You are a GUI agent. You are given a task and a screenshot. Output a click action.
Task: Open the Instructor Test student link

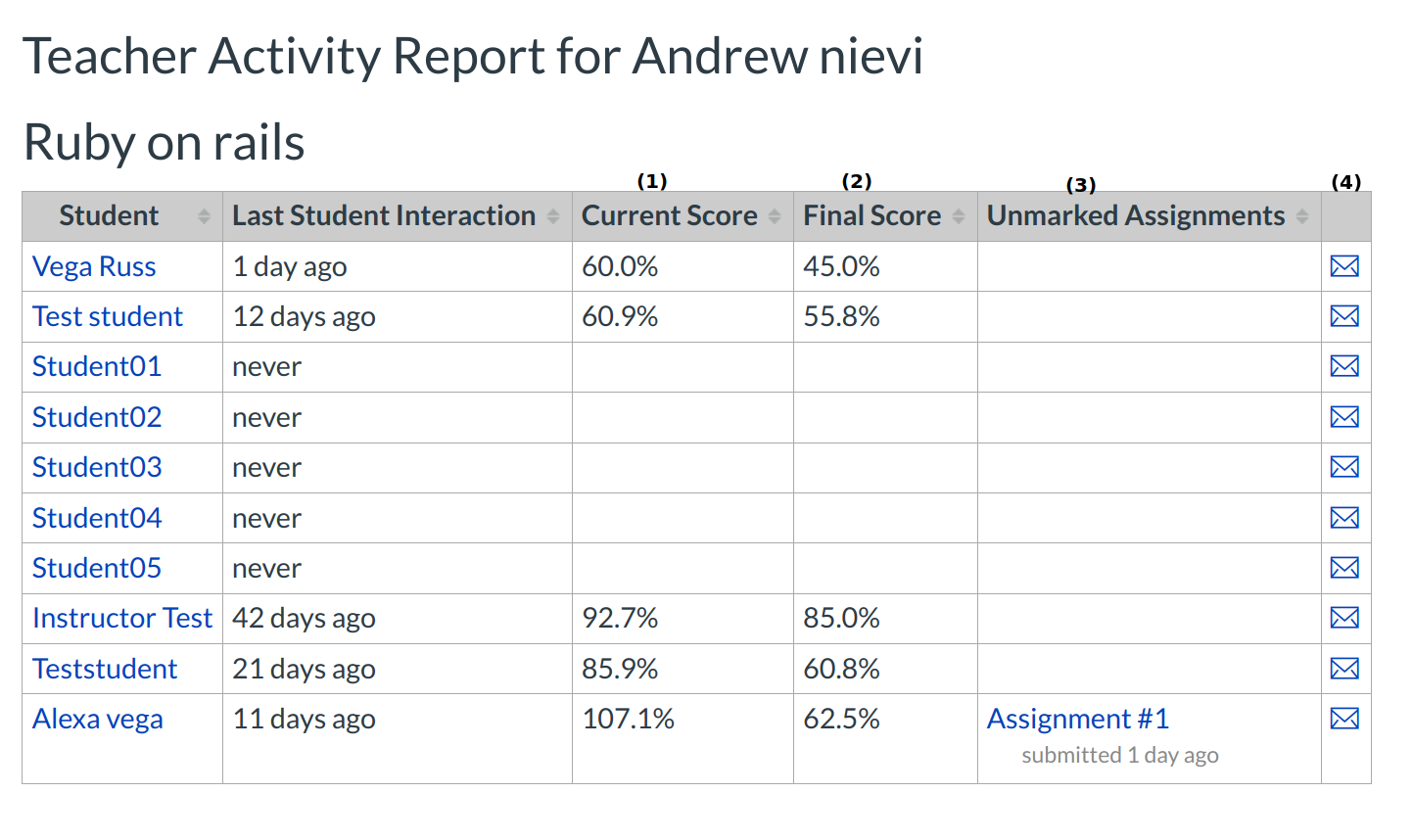coord(122,618)
